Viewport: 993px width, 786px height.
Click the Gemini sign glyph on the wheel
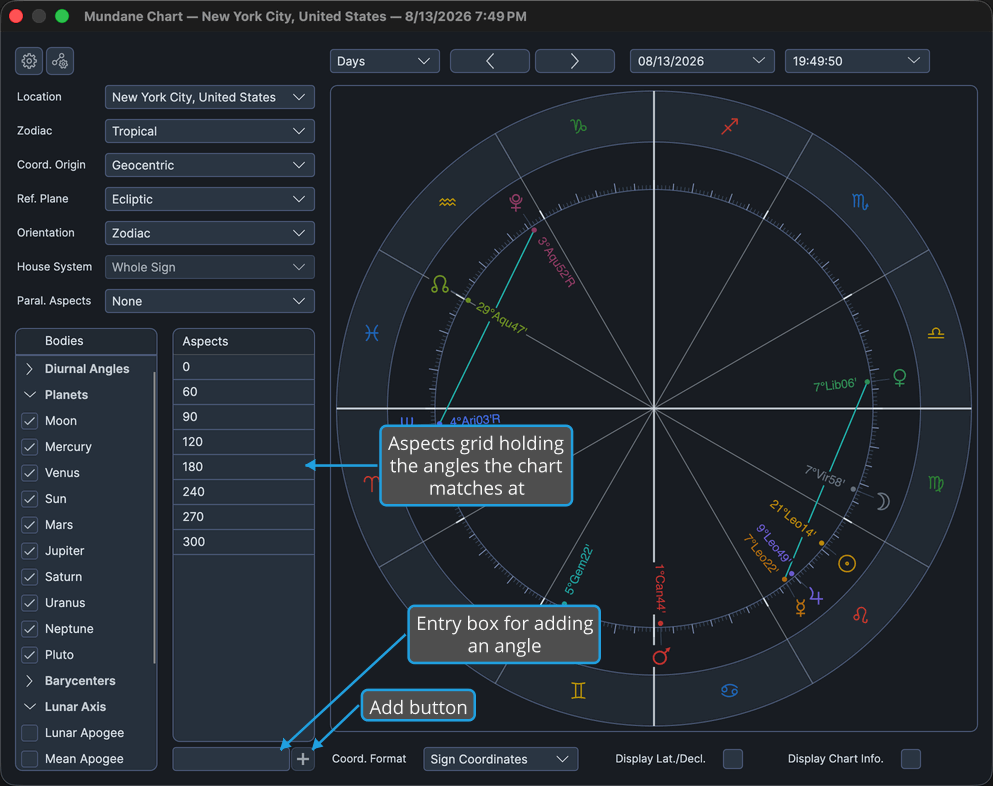pyautogui.click(x=578, y=690)
